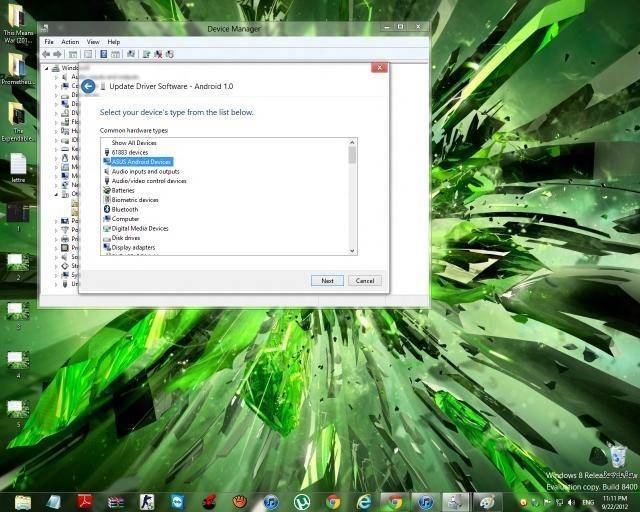Click the ENG language indicator
640x512 pixels.
(x=588, y=502)
